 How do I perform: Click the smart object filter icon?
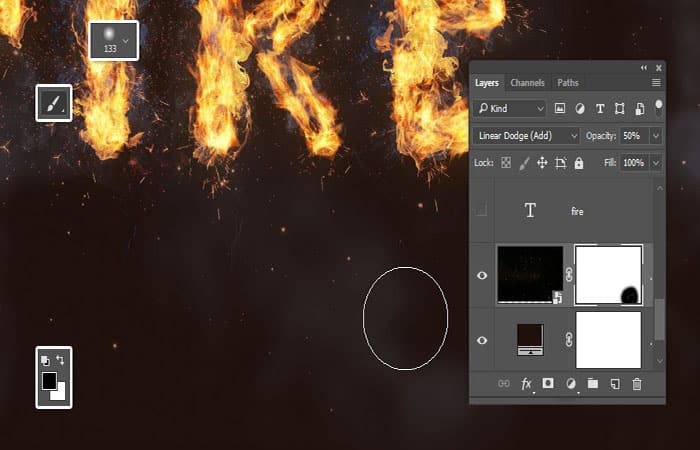(640, 108)
